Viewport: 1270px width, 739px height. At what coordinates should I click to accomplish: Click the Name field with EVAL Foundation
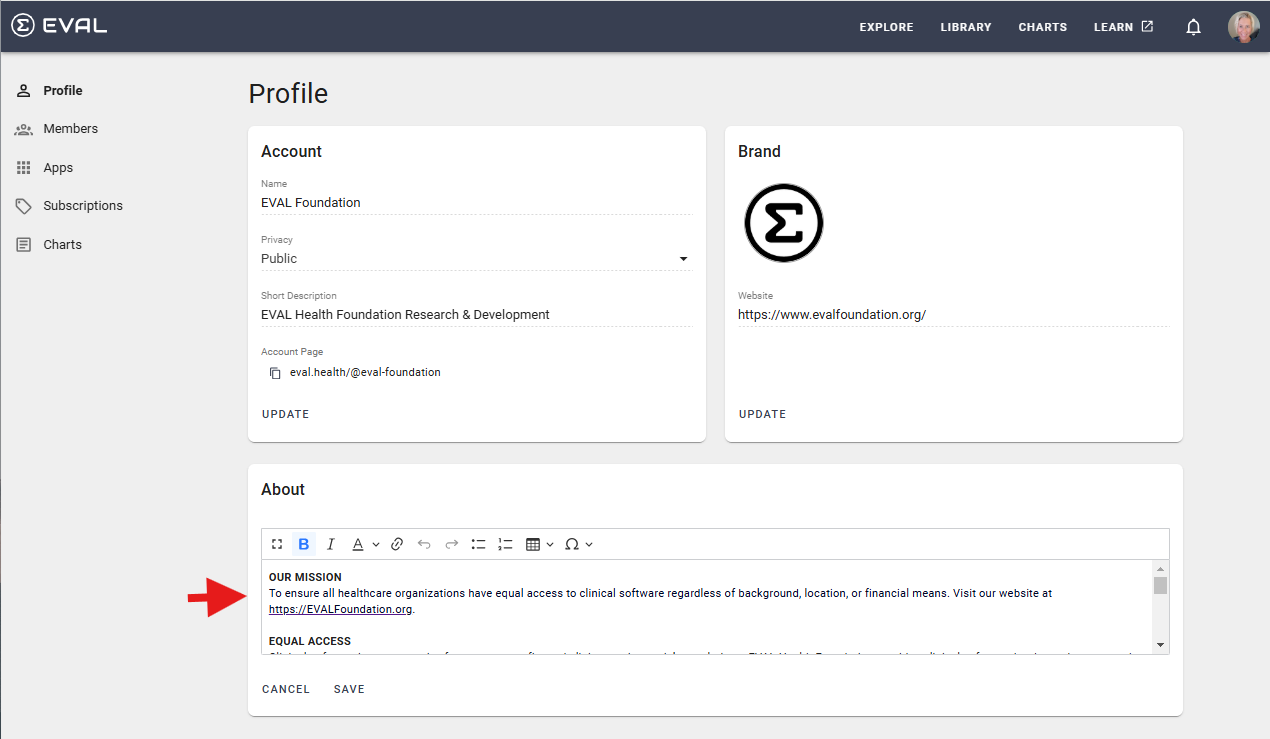point(476,203)
